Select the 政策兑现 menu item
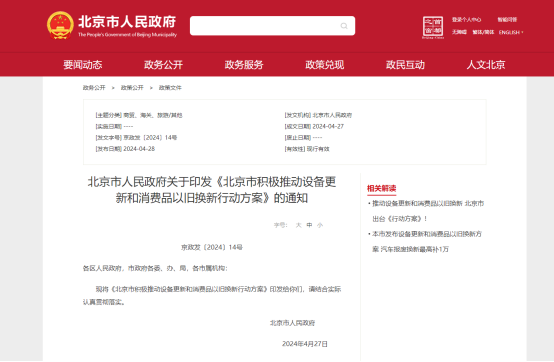The image size is (554, 362). coord(324,65)
